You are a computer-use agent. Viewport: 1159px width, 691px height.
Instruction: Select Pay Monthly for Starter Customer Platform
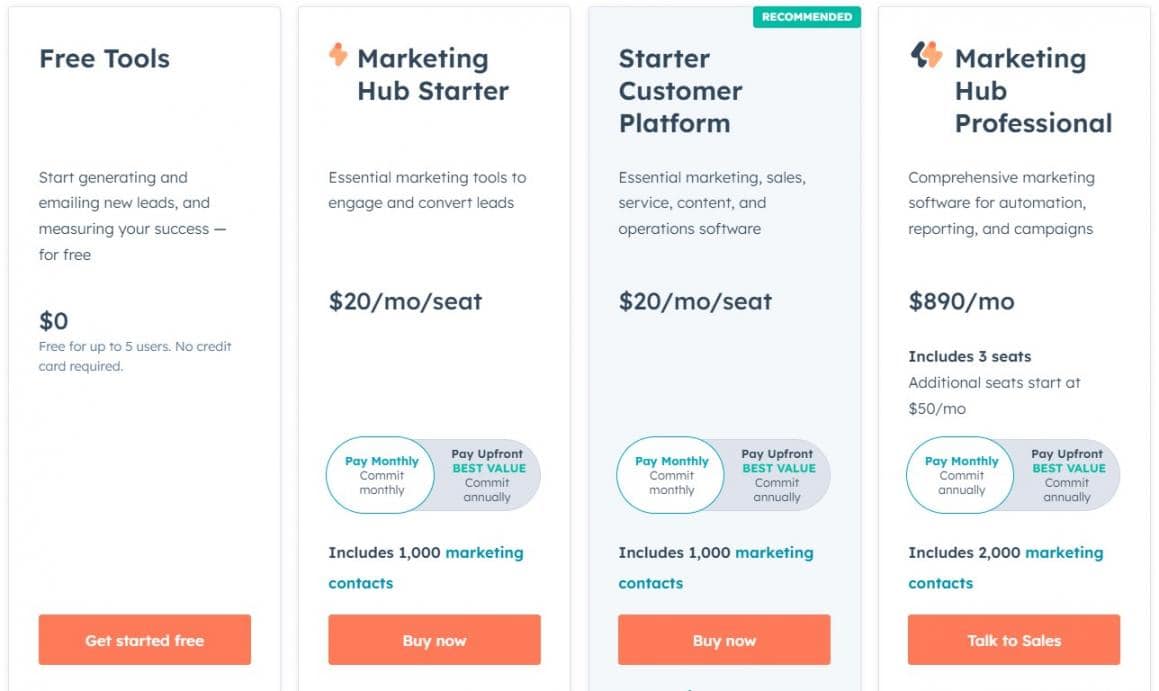coord(671,475)
